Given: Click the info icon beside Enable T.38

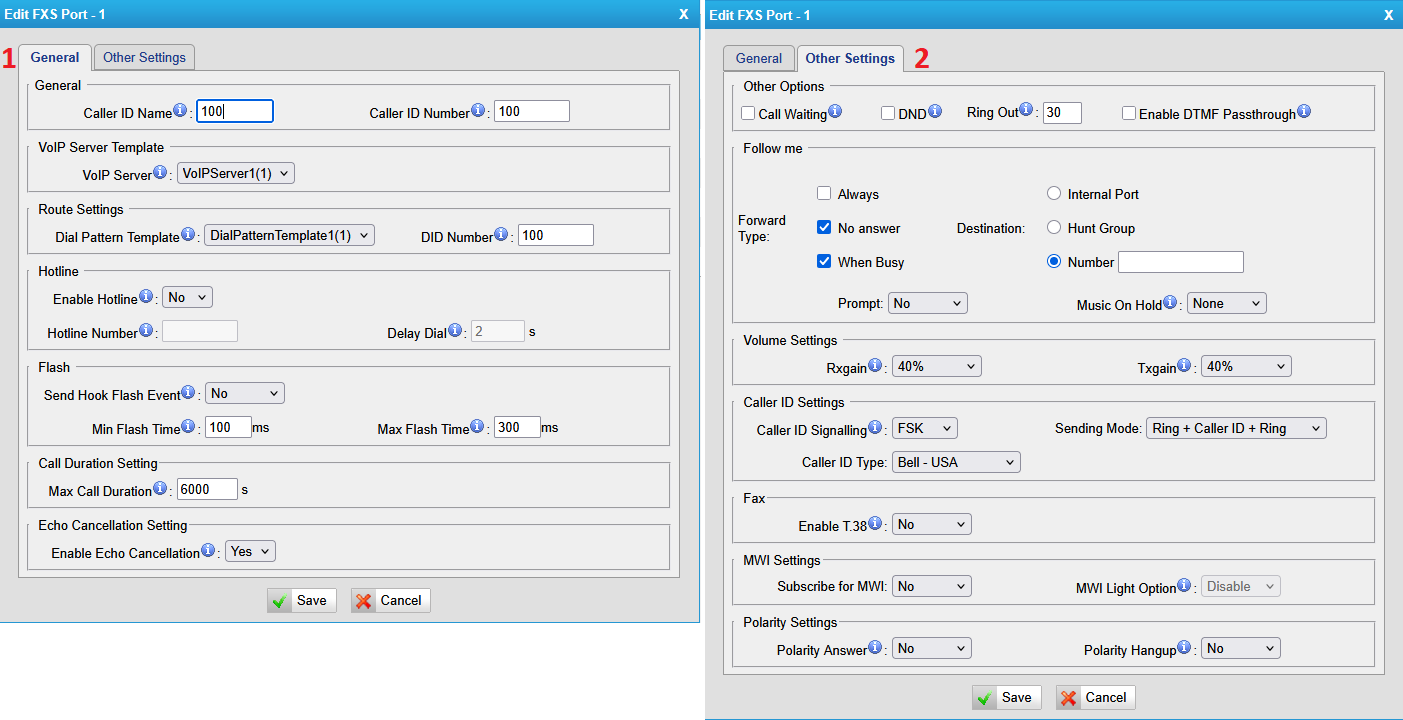Looking at the screenshot, I should [876, 524].
